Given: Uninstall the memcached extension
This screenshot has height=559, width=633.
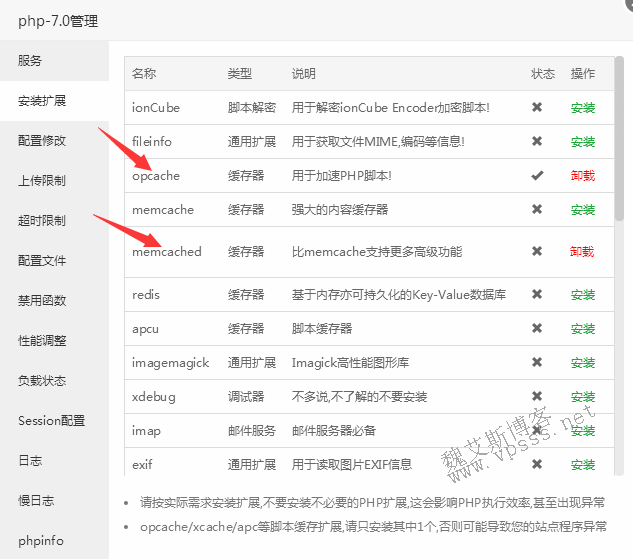Looking at the screenshot, I should pos(582,251).
